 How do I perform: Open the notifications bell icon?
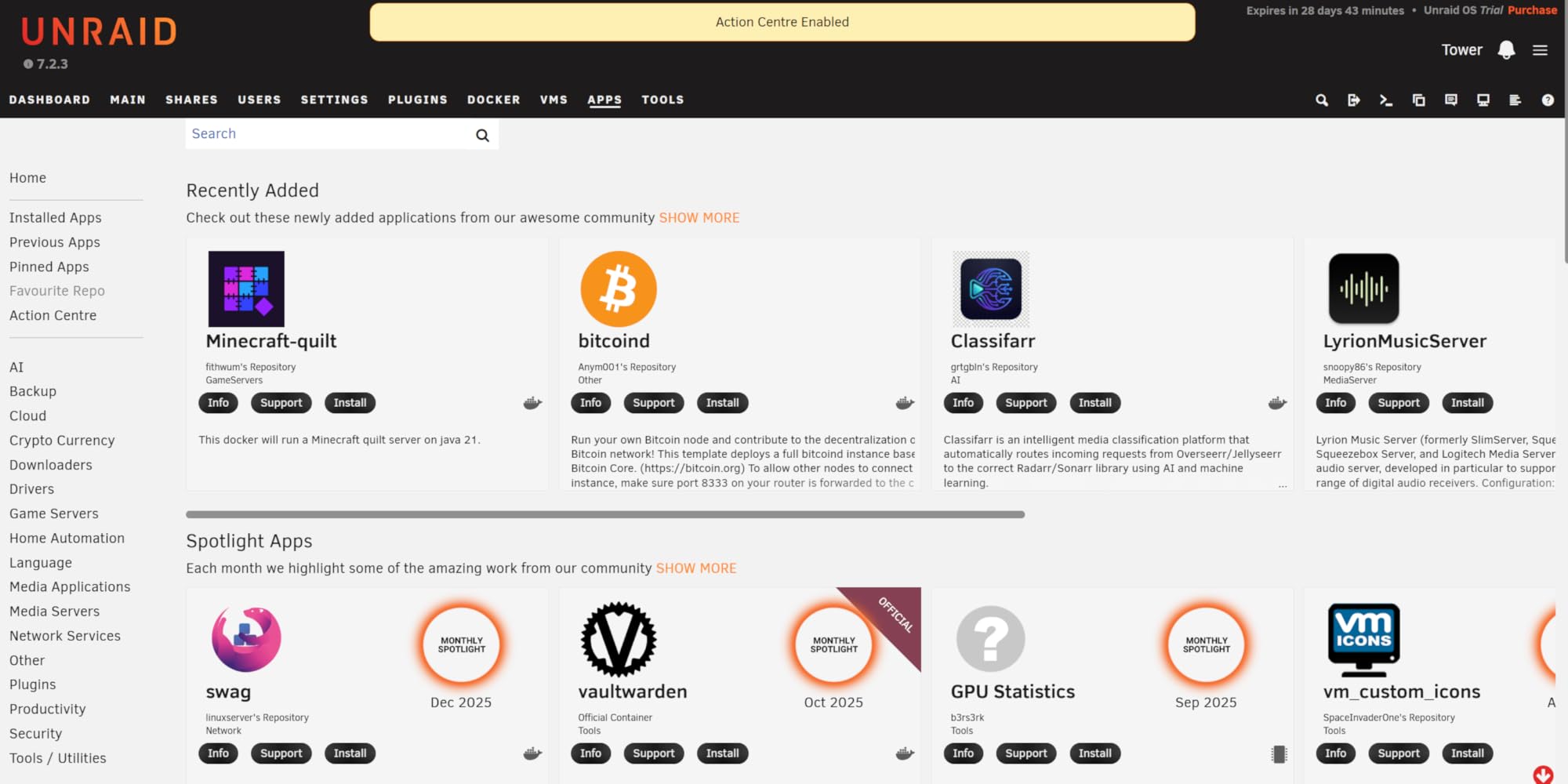tap(1506, 50)
